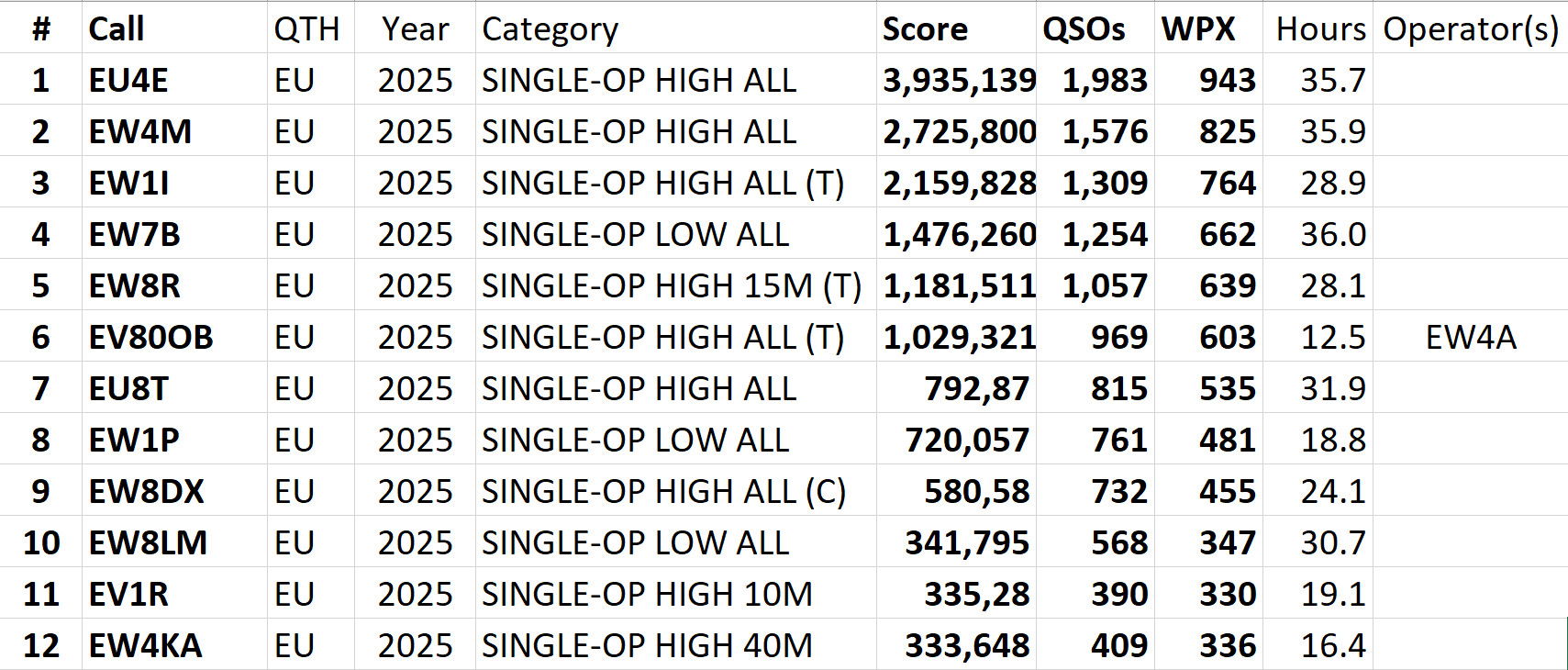Select the EW8LM call sign cell
Viewport: 1568px width, 670px height.
point(148,543)
